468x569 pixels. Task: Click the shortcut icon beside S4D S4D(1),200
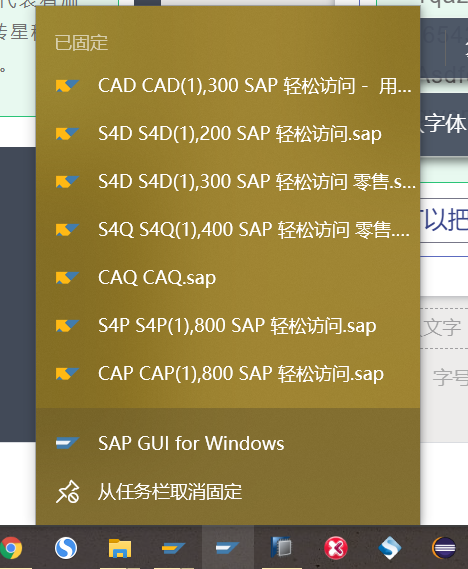tap(67, 134)
